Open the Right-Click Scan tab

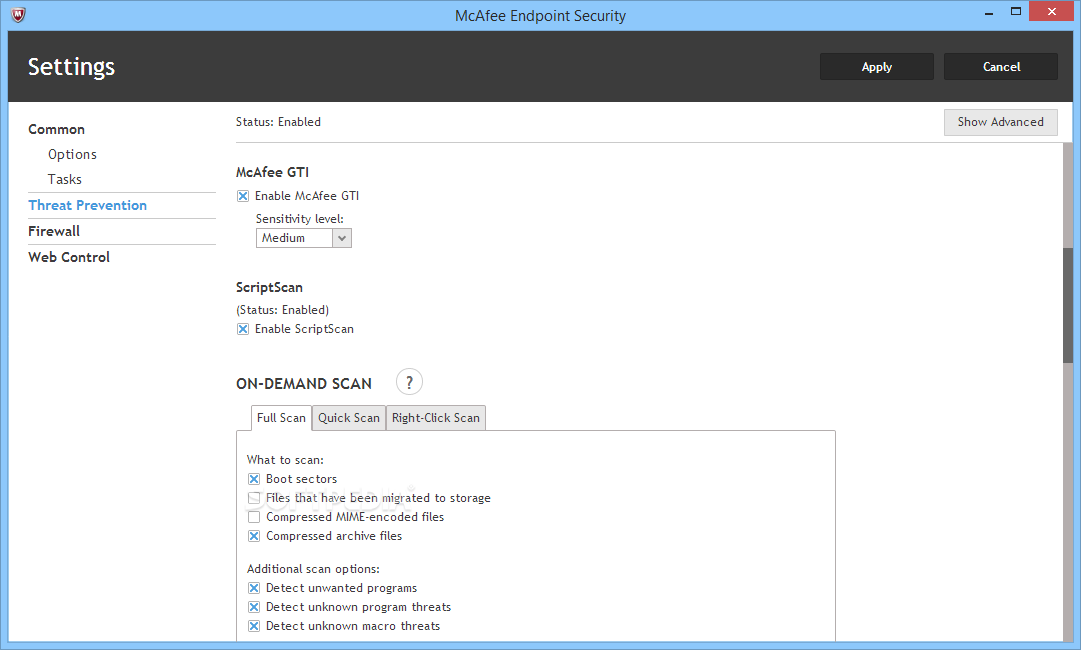tap(436, 418)
